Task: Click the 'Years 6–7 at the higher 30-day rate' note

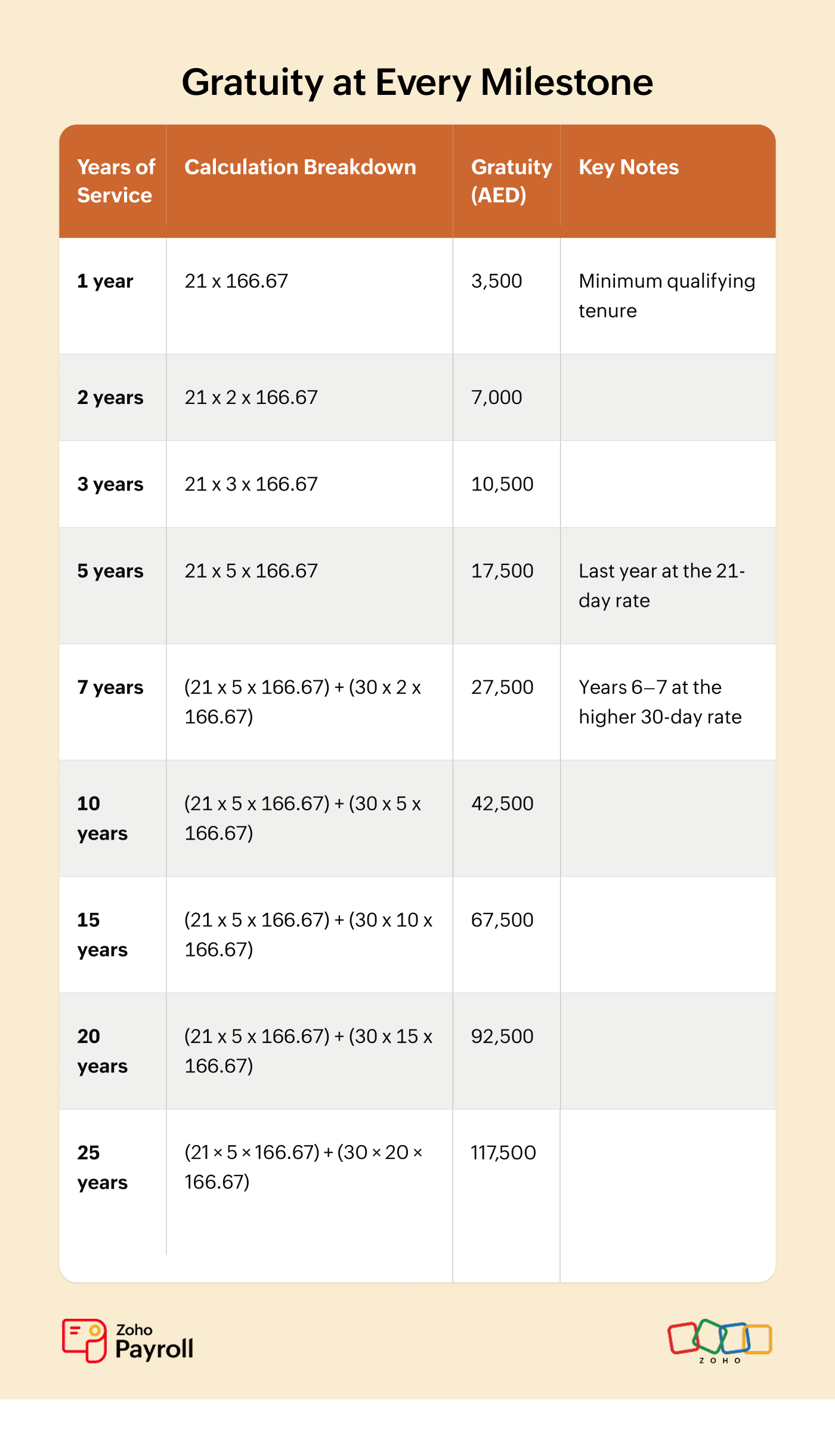Action: click(660, 702)
